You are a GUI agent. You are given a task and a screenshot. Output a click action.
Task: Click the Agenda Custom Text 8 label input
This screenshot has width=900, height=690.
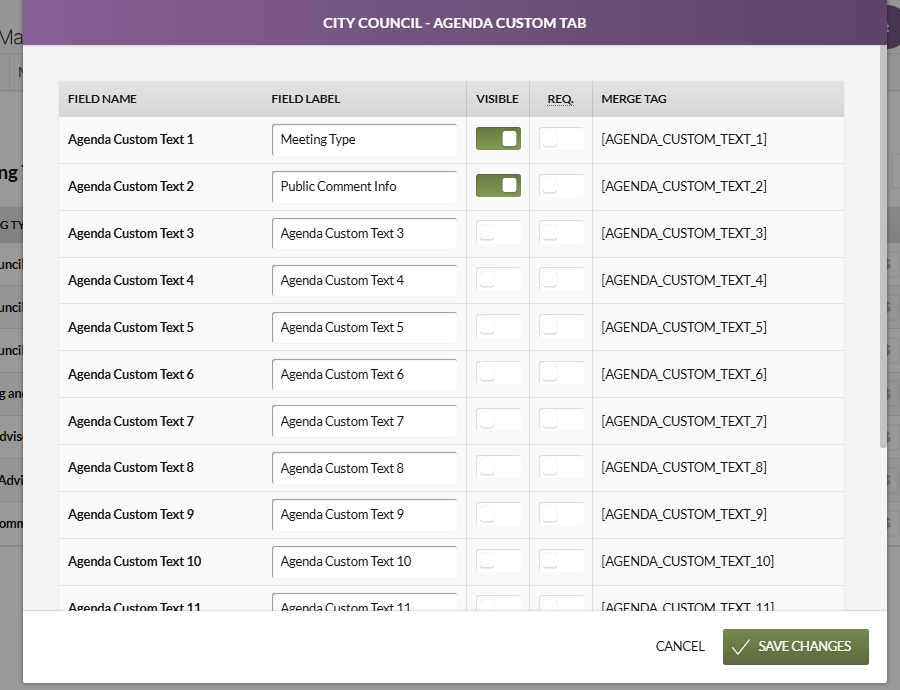click(x=364, y=468)
